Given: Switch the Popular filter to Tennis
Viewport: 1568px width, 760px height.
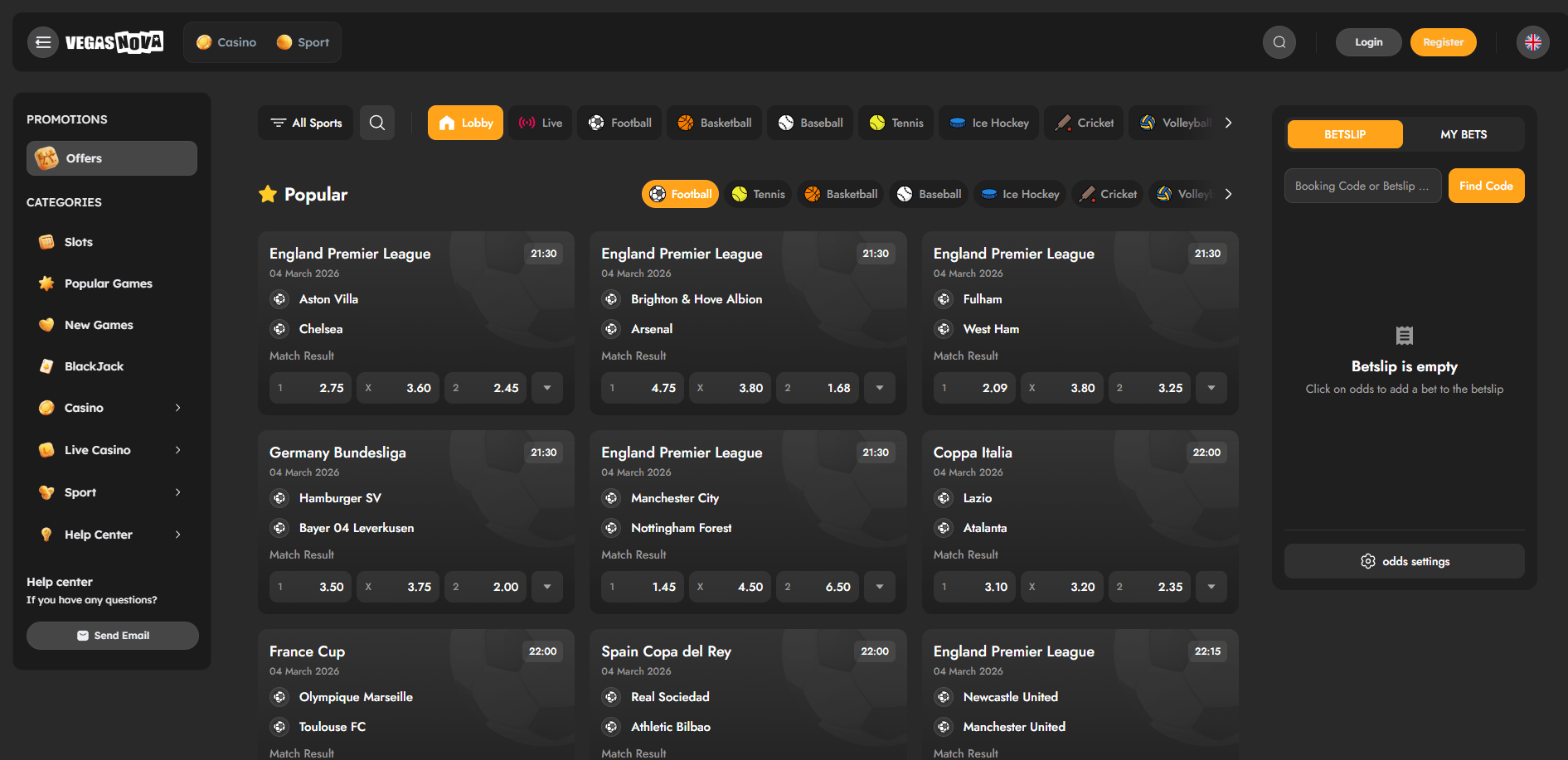Looking at the screenshot, I should click(x=757, y=193).
